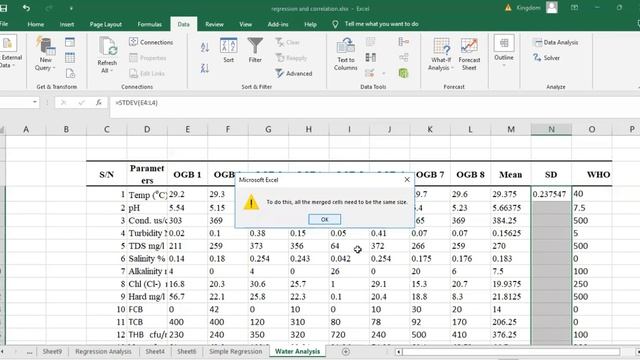Click the Insert Function fx button
The height and width of the screenshot is (360, 640).
coord(98,102)
